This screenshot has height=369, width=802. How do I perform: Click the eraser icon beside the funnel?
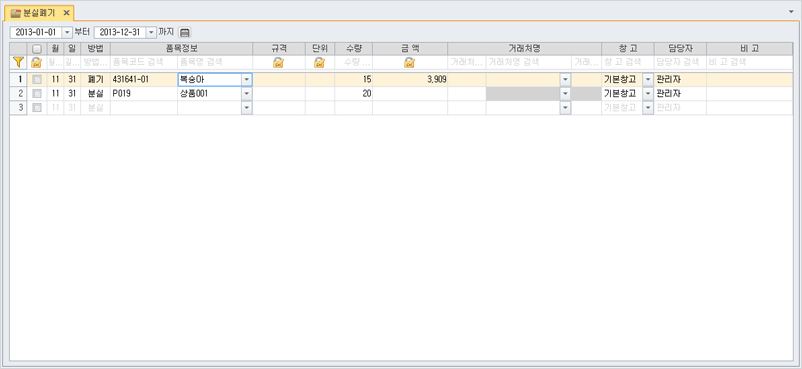pyautogui.click(x=36, y=62)
